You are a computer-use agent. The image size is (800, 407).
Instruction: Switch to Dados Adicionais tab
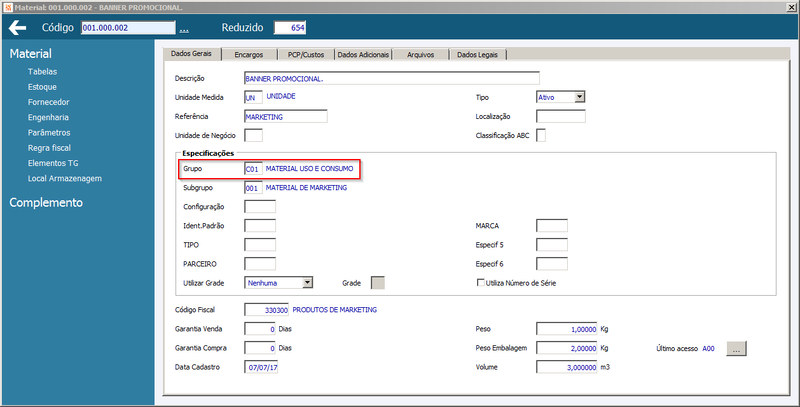(363, 55)
